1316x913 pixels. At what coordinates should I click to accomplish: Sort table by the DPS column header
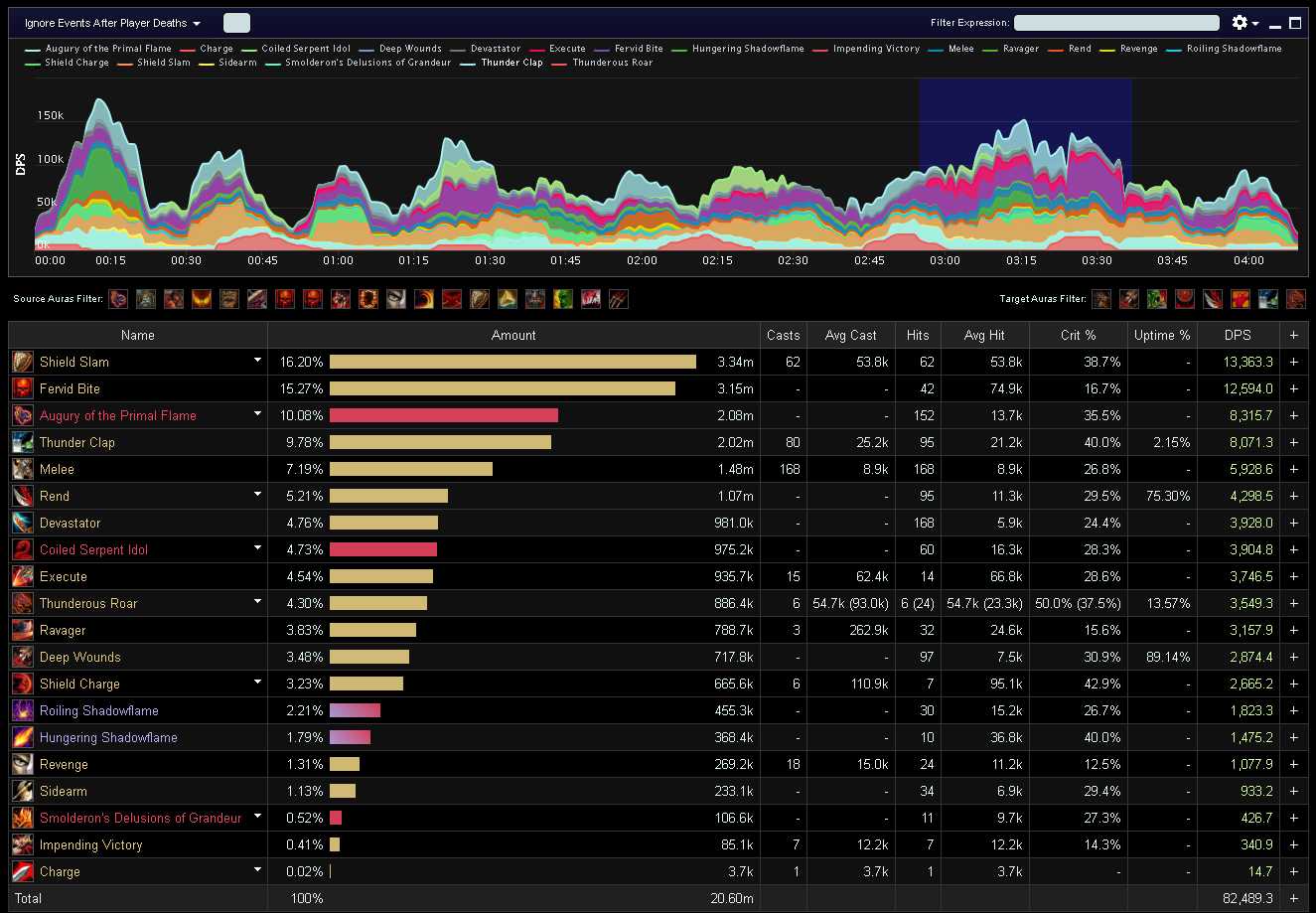click(x=1239, y=335)
